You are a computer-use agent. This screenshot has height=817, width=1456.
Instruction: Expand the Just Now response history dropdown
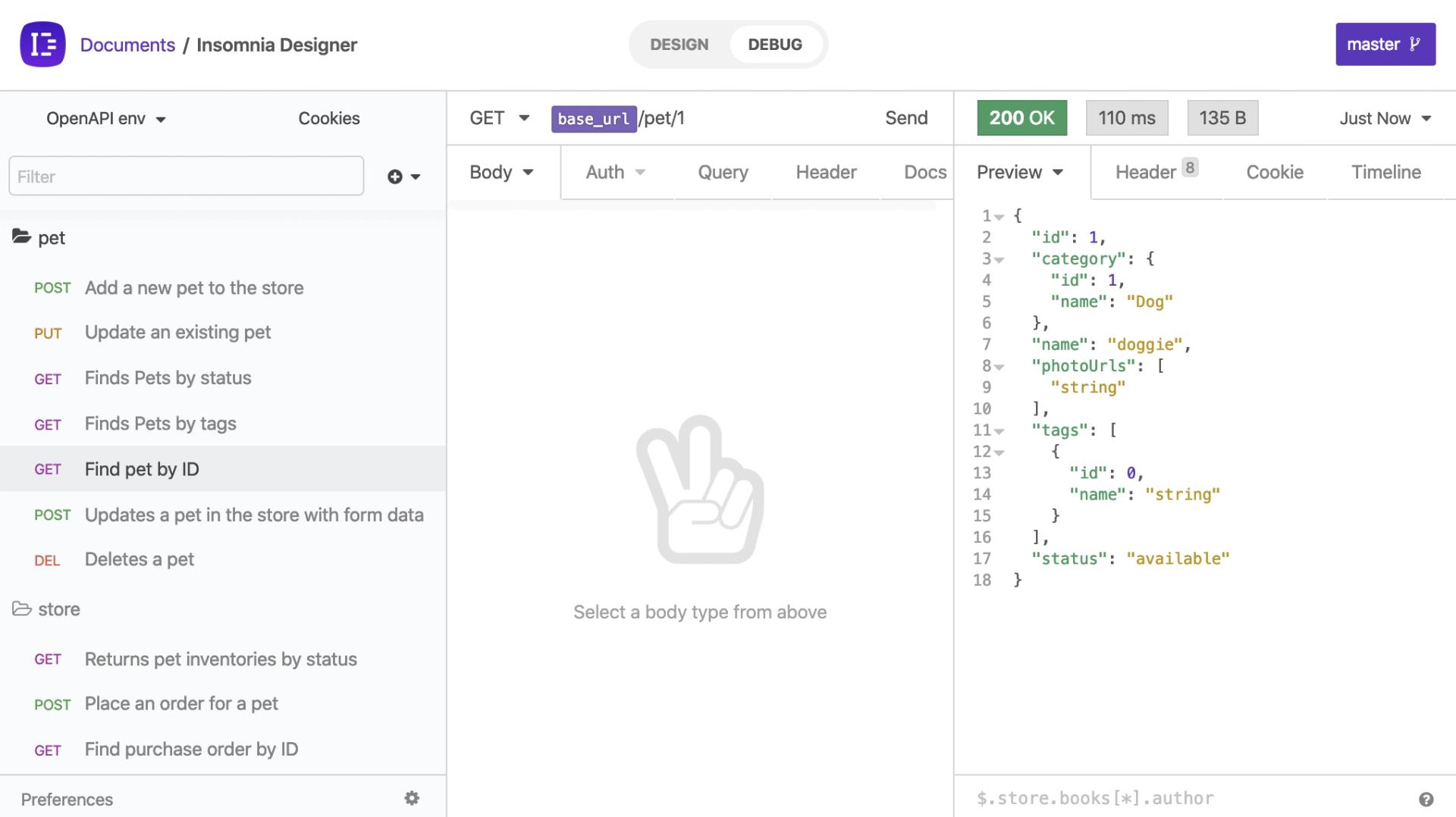point(1384,119)
